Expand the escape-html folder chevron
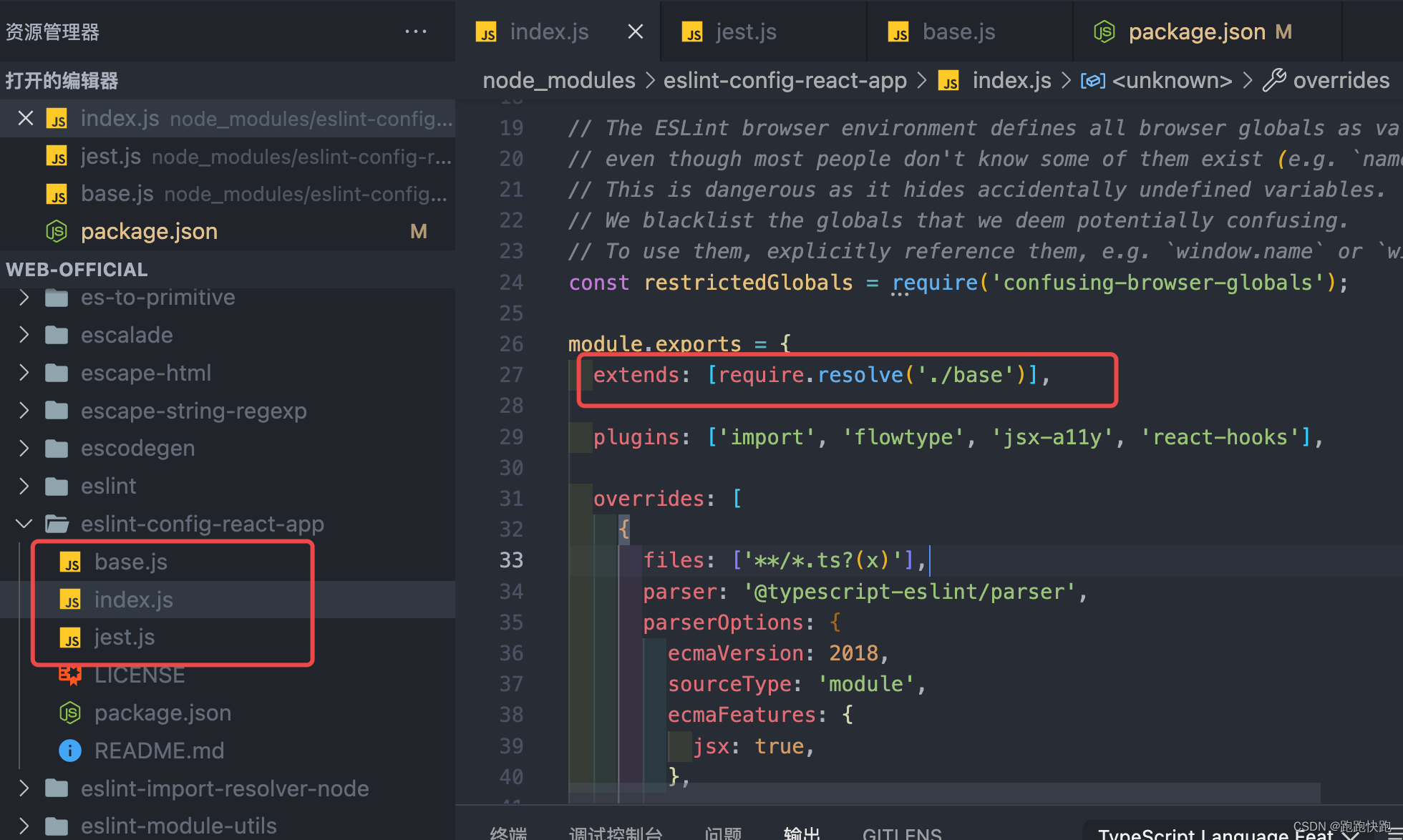Image resolution: width=1403 pixels, height=840 pixels. pyautogui.click(x=24, y=373)
